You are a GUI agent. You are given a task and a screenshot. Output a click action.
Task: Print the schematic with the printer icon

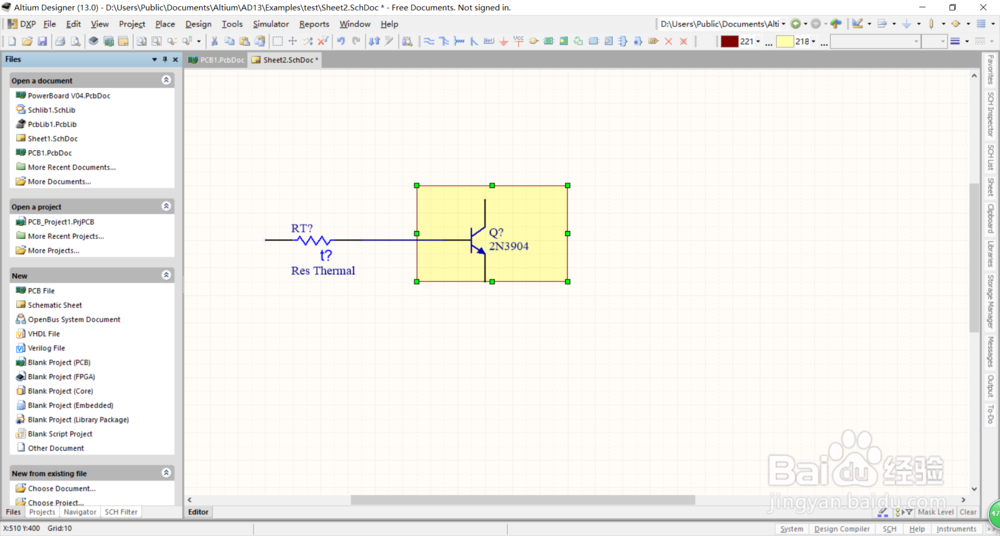pos(60,41)
